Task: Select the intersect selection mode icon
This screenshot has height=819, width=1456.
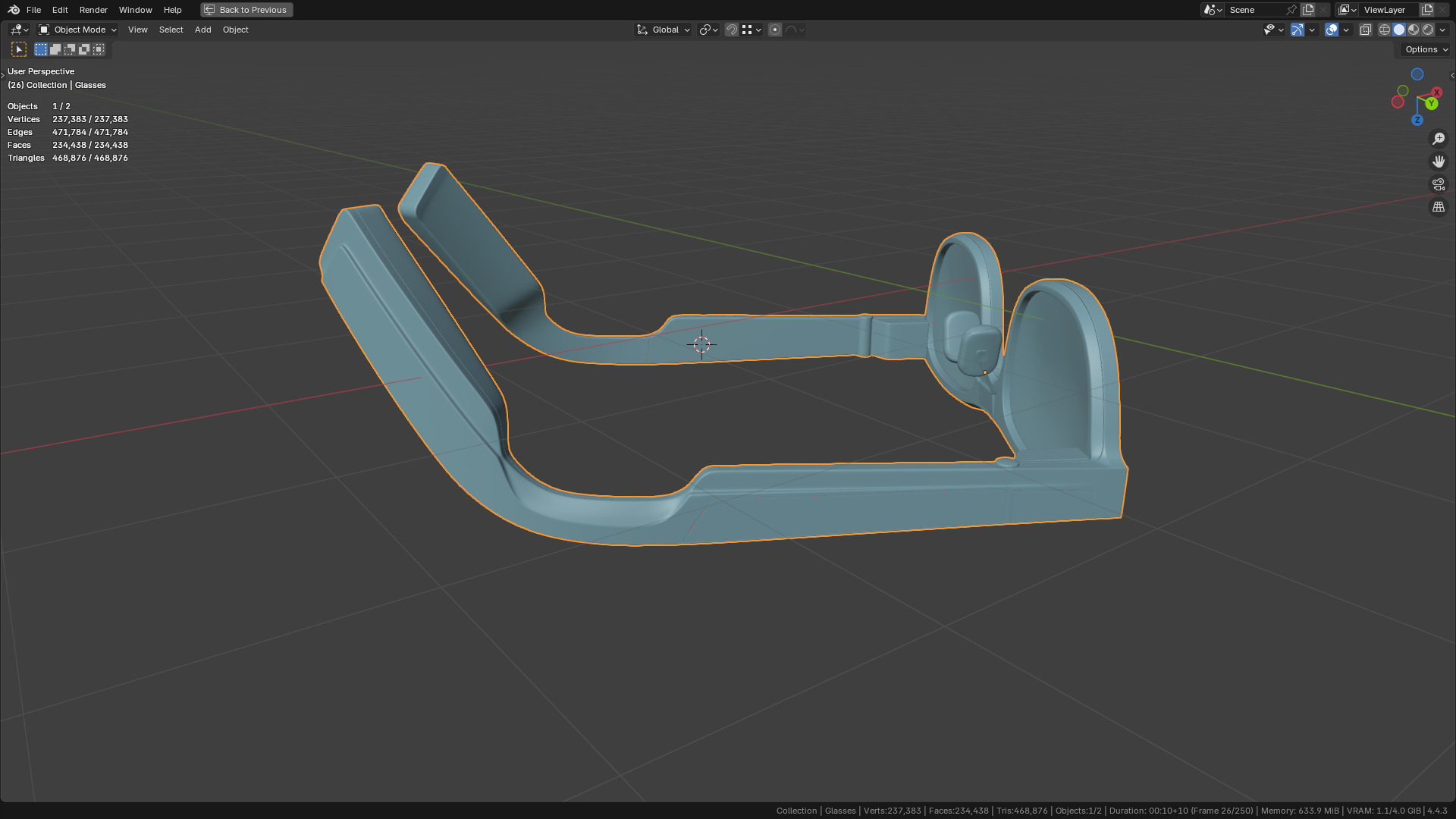Action: 99,49
